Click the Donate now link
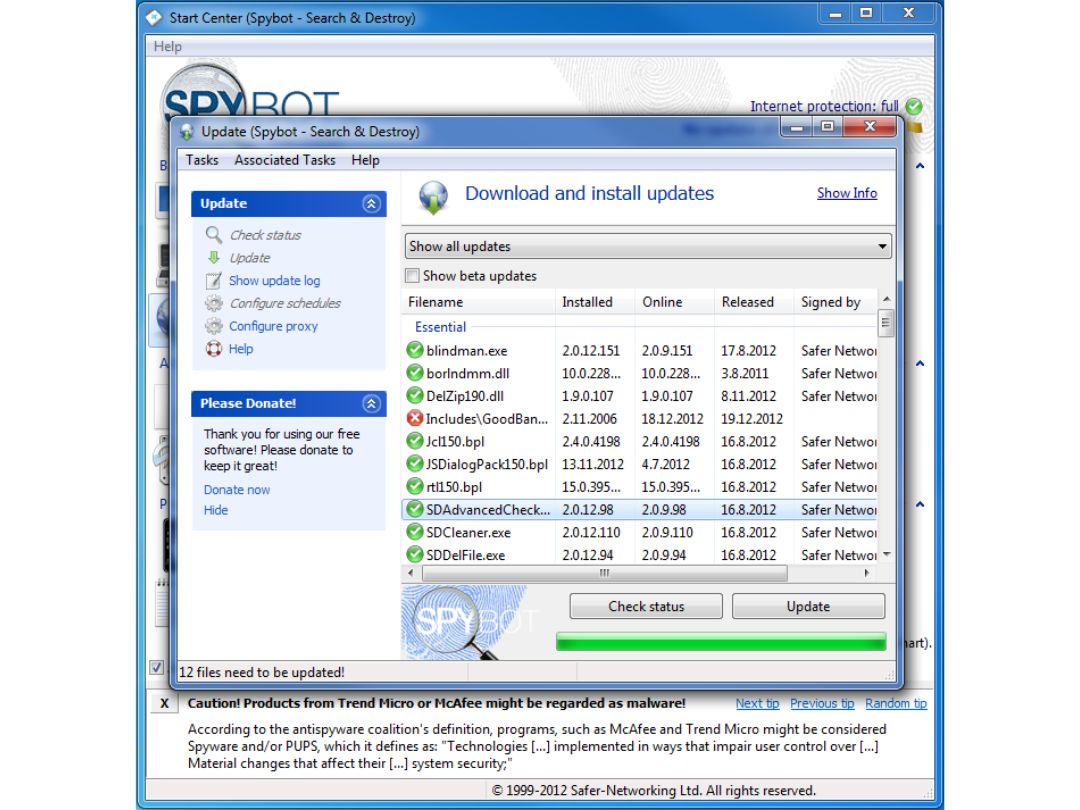 [x=237, y=490]
